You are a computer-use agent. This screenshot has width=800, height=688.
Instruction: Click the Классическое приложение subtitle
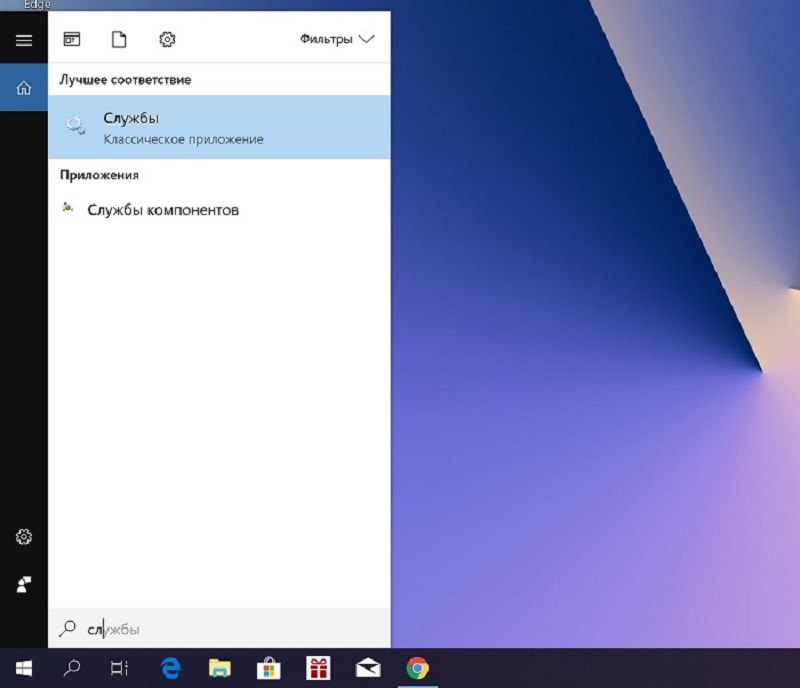pyautogui.click(x=183, y=139)
